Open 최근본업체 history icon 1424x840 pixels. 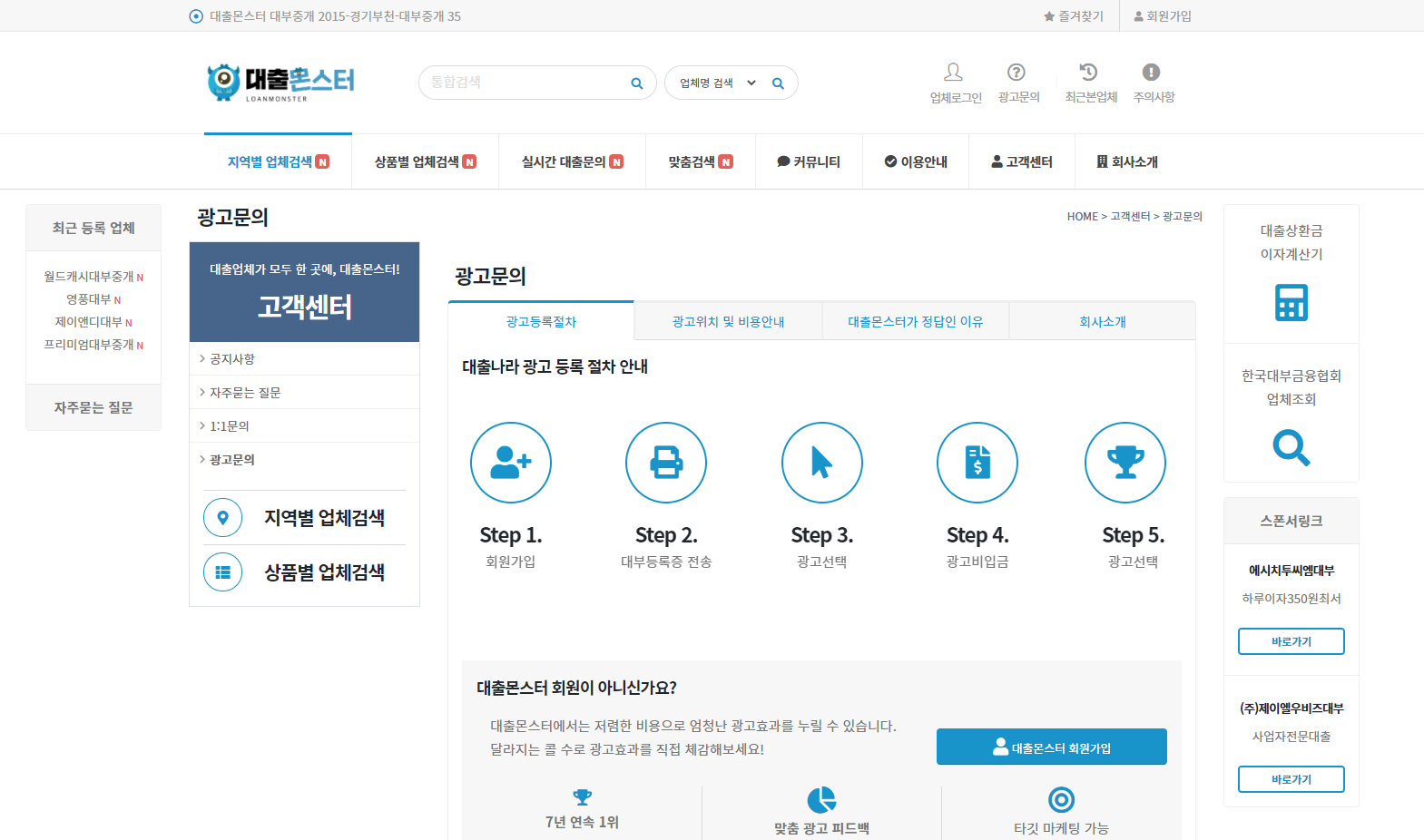pyautogui.click(x=1089, y=72)
